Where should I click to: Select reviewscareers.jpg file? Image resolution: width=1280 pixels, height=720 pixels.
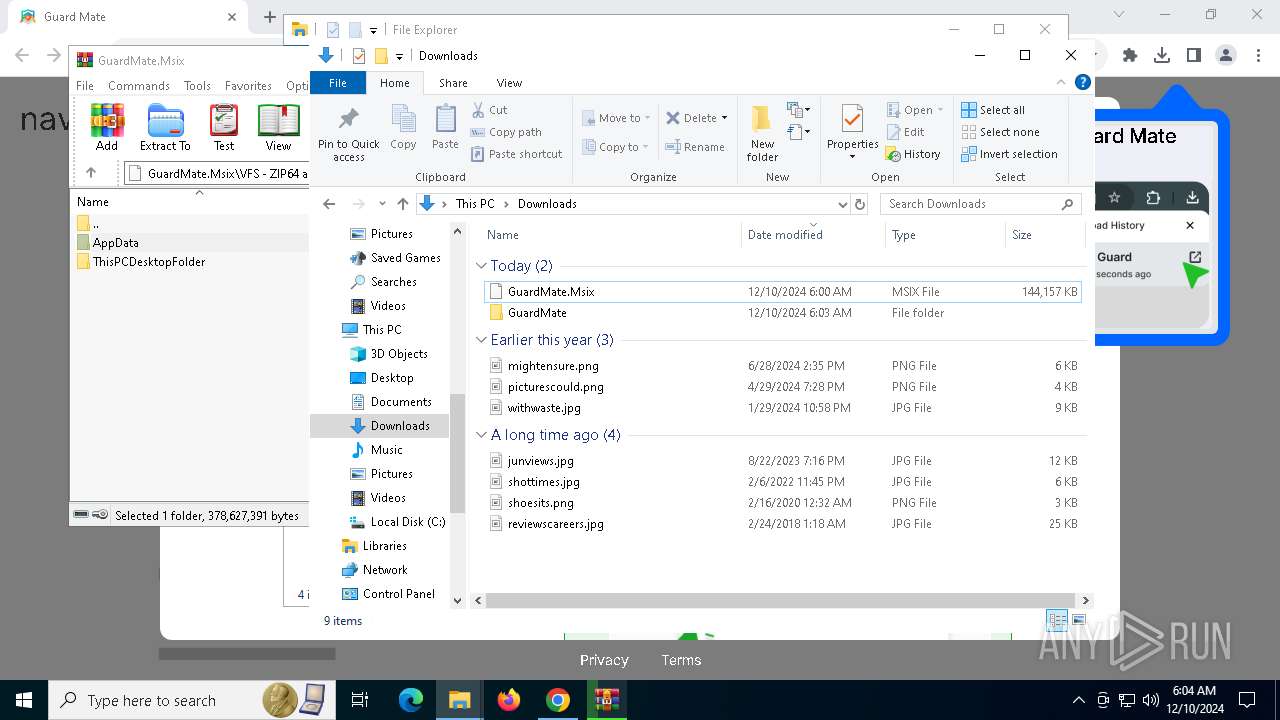point(782,524)
